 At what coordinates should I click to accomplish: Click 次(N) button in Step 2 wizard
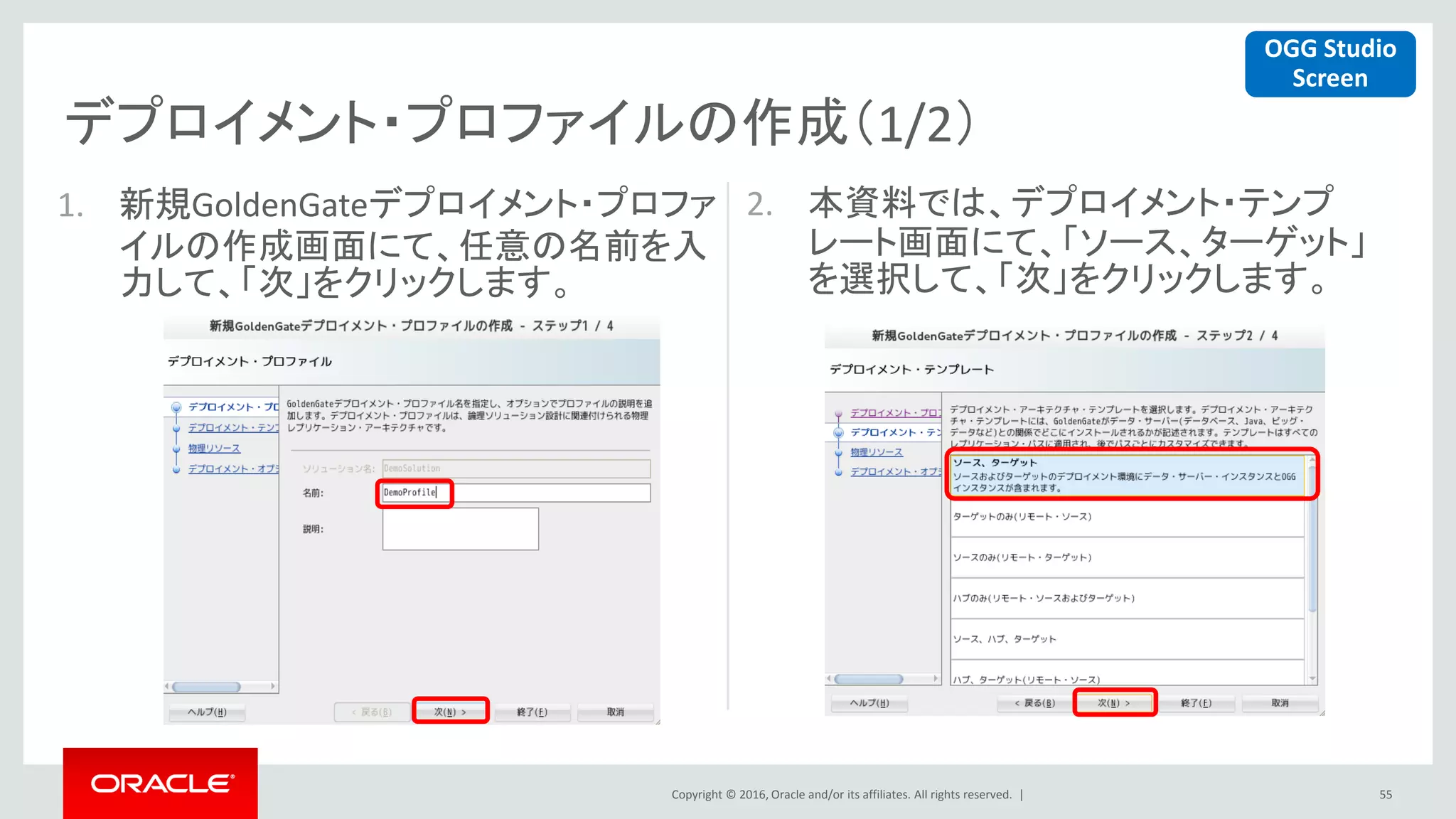point(1114,702)
